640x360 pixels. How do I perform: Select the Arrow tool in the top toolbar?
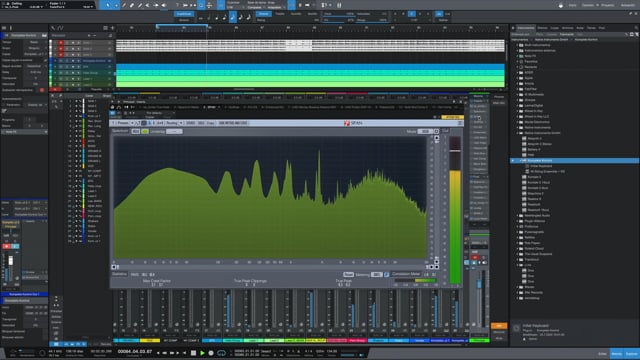tap(108, 5)
